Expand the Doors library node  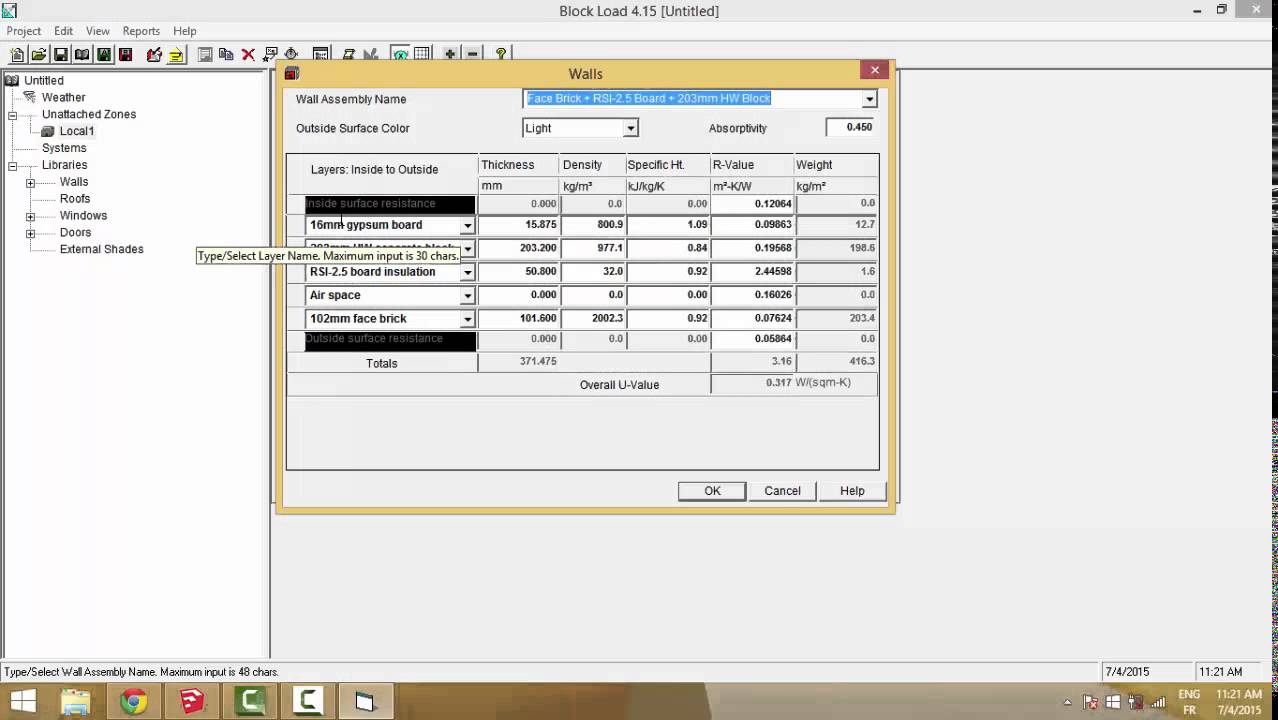pos(30,233)
